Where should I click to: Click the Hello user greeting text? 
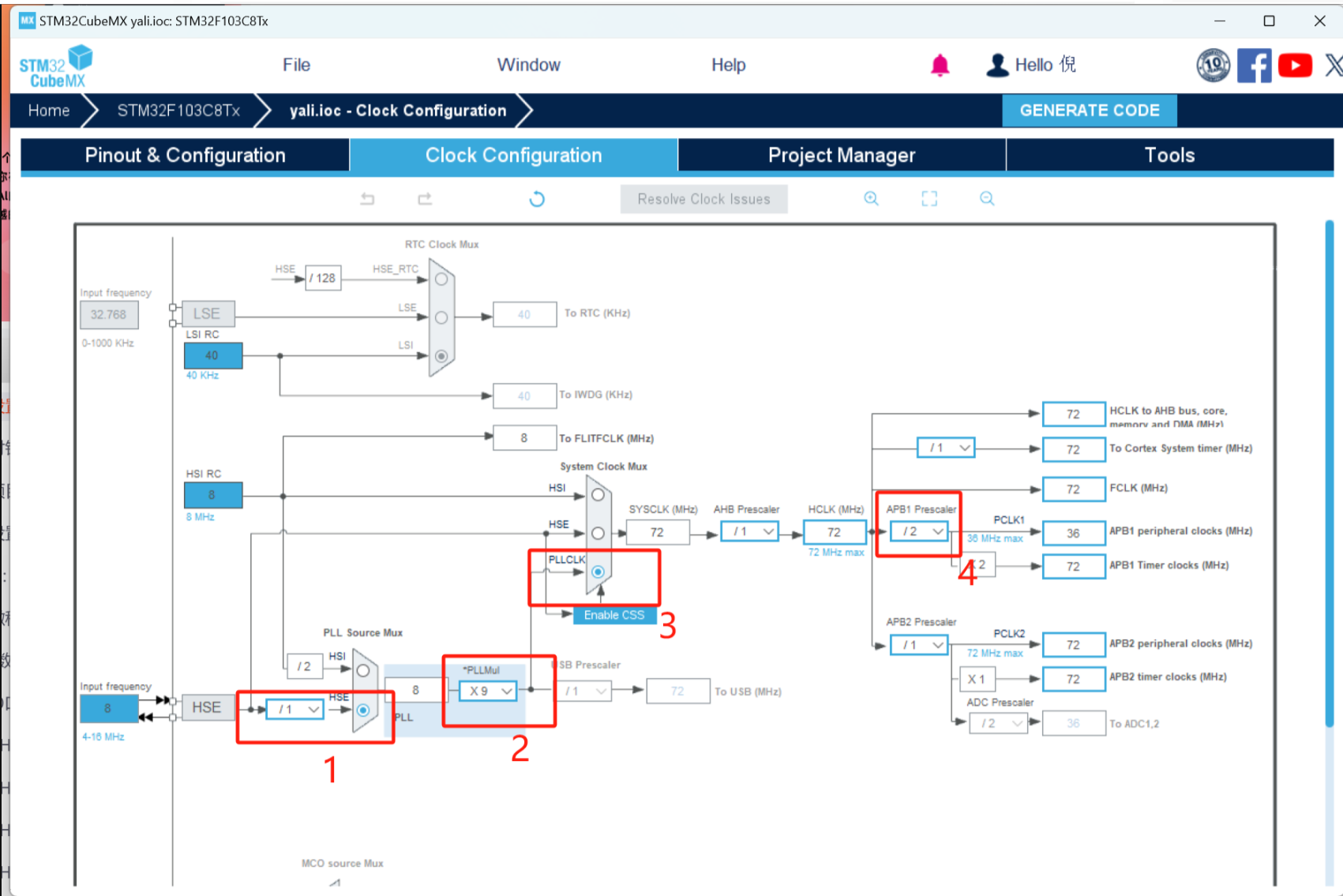(1045, 65)
